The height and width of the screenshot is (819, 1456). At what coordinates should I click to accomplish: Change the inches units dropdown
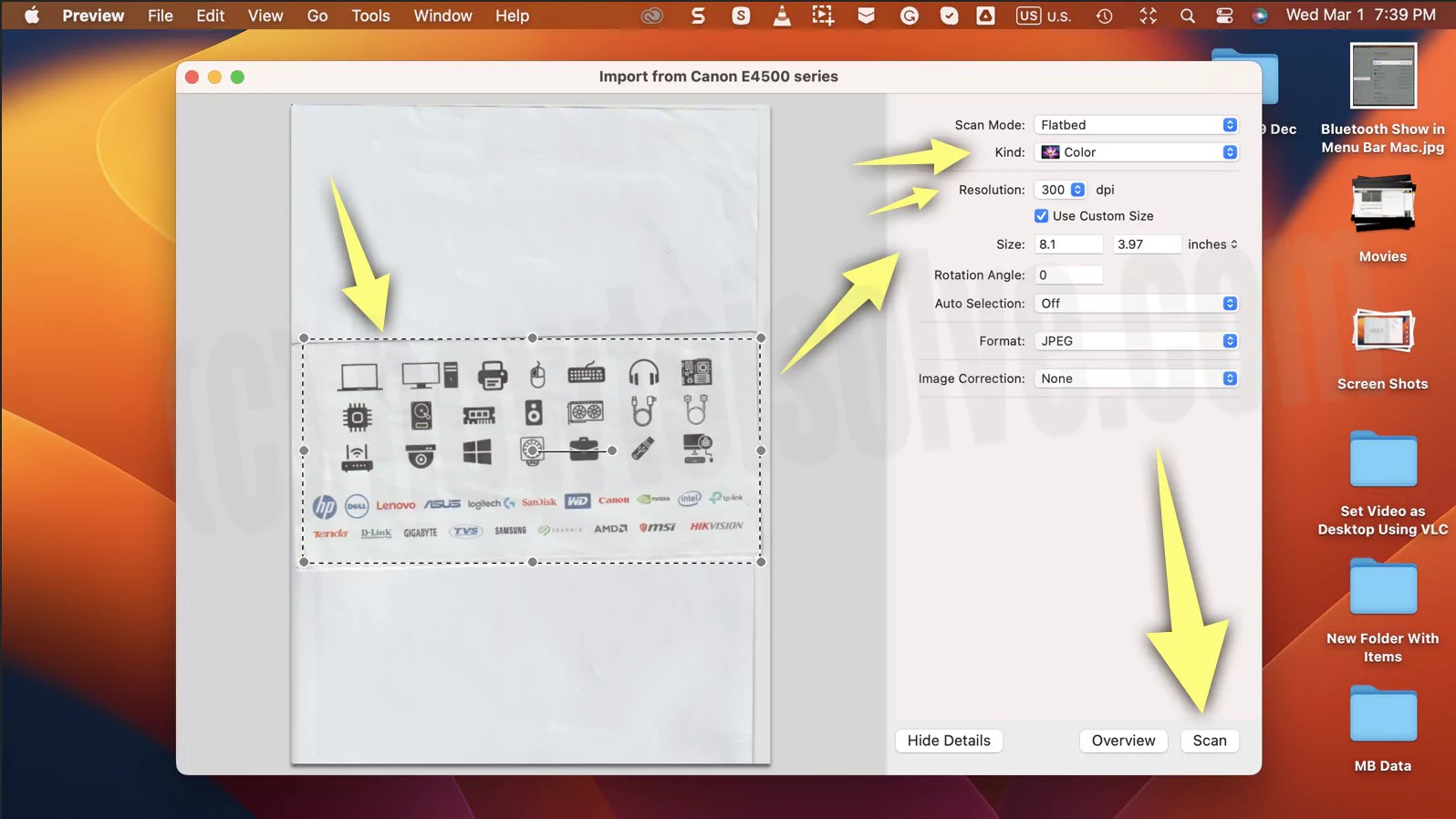pos(1212,244)
